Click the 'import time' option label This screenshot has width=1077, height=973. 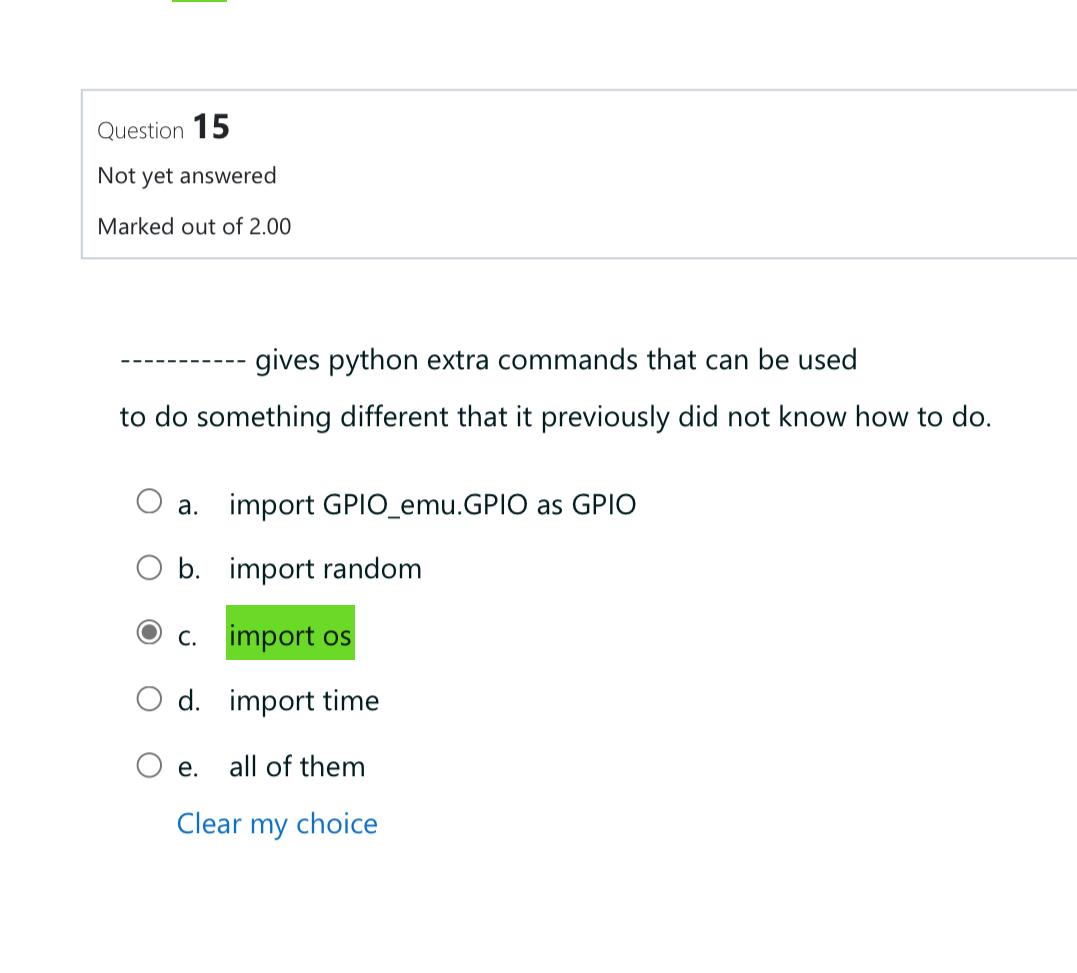point(303,700)
